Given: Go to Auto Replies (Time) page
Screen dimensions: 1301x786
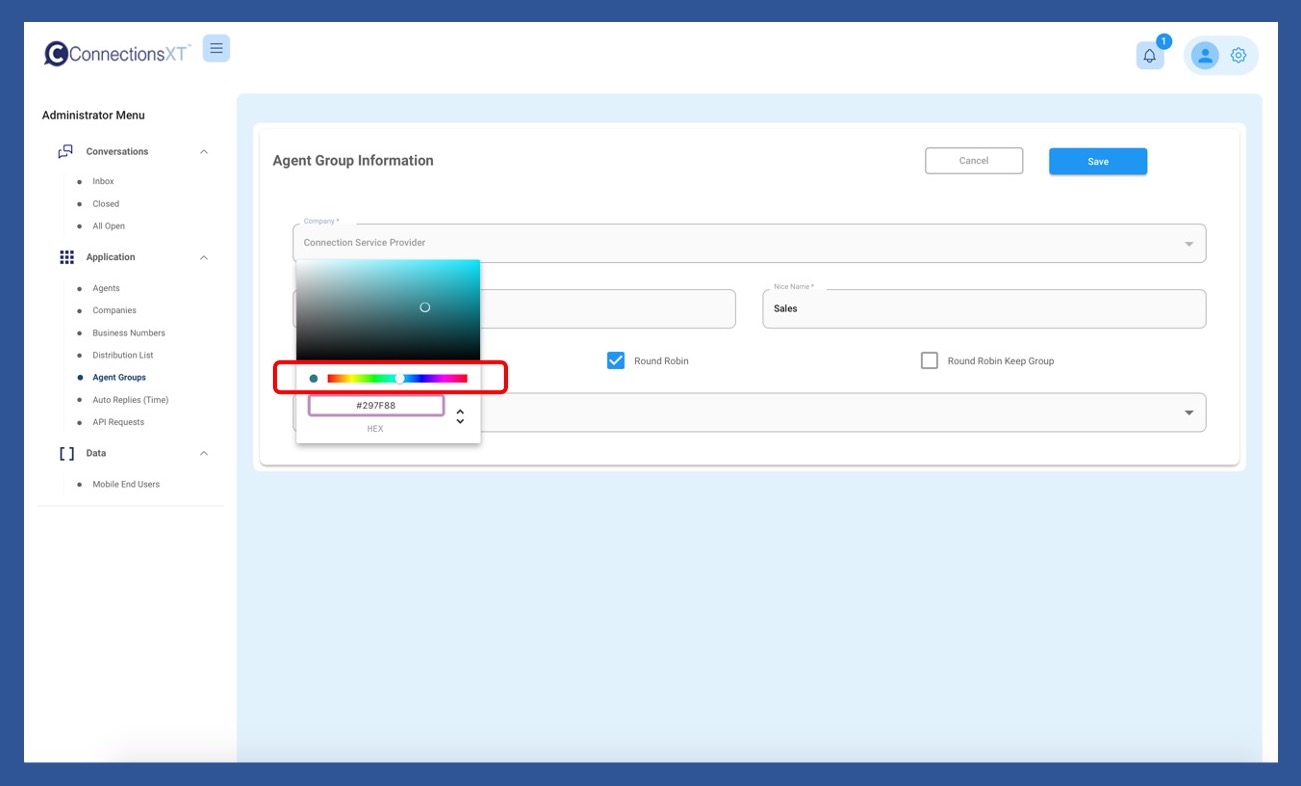Looking at the screenshot, I should tap(130, 400).
